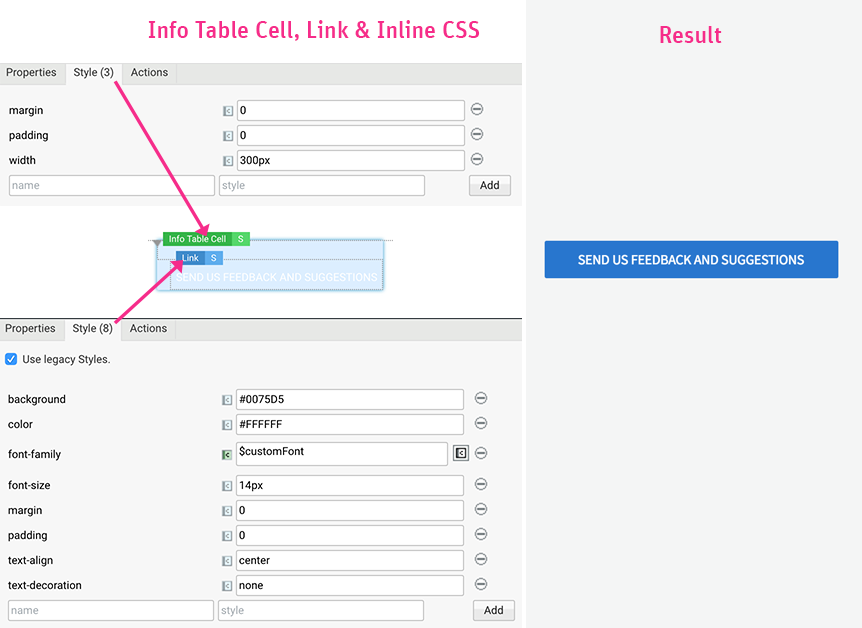Remove the font-size style row
862x628 pixels.
point(481,485)
